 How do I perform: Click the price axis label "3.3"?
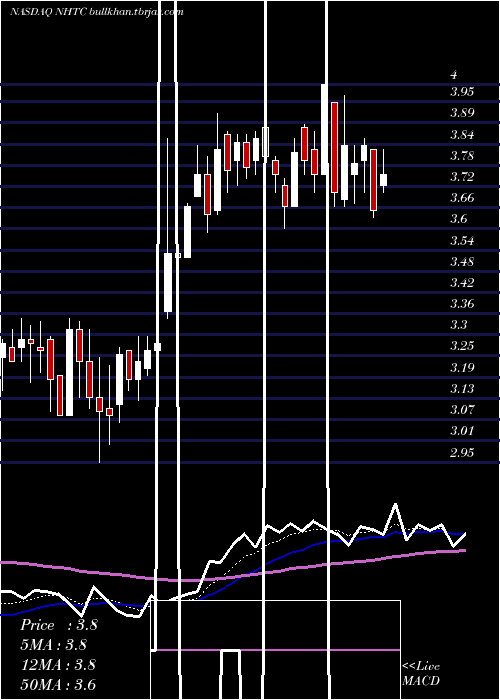coord(458,325)
